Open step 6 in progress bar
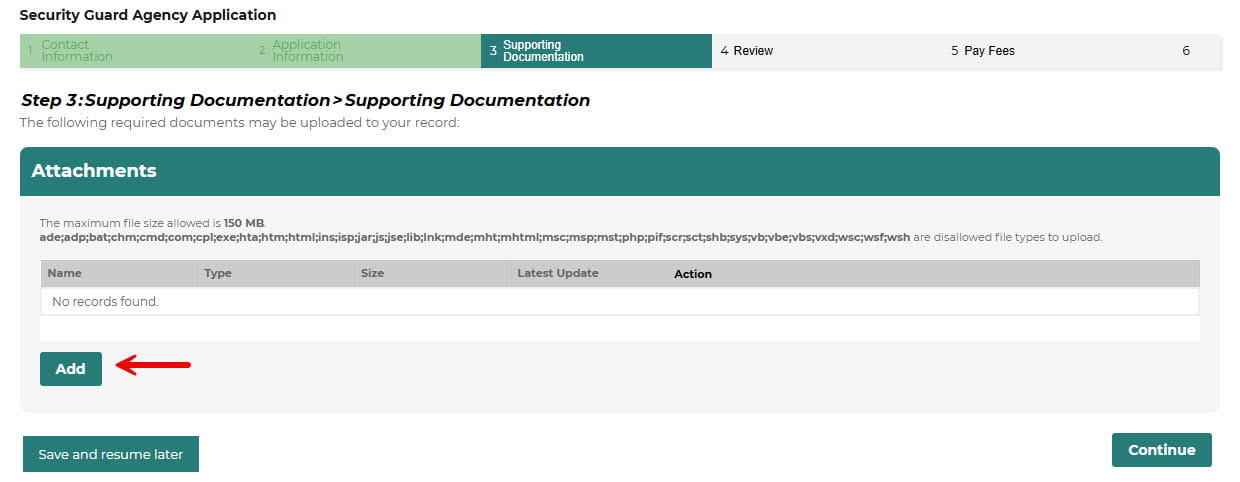 pyautogui.click(x=1196, y=51)
